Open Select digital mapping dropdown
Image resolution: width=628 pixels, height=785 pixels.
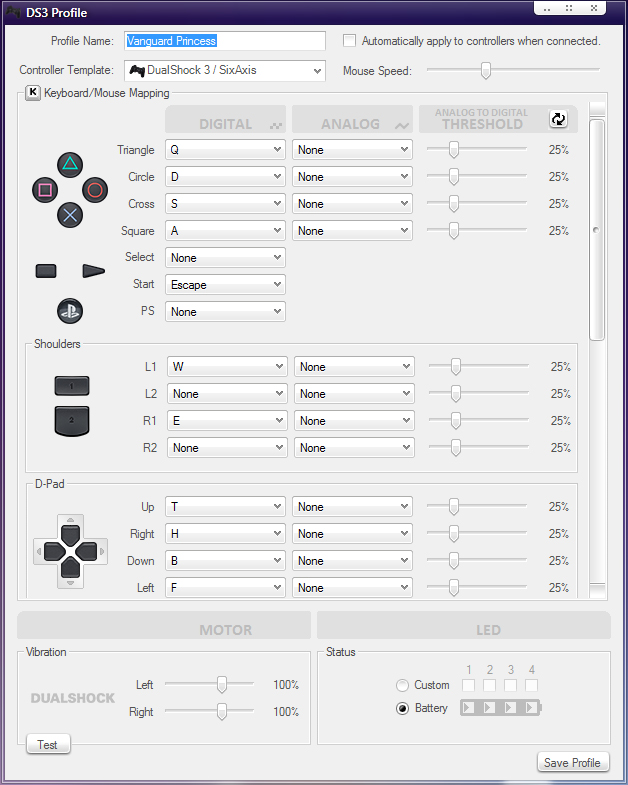225,258
